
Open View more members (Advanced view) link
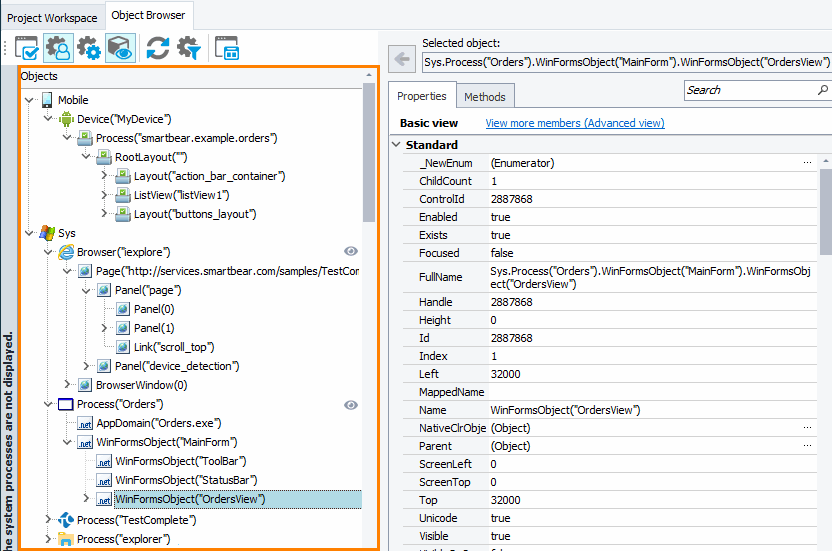pyautogui.click(x=574, y=123)
